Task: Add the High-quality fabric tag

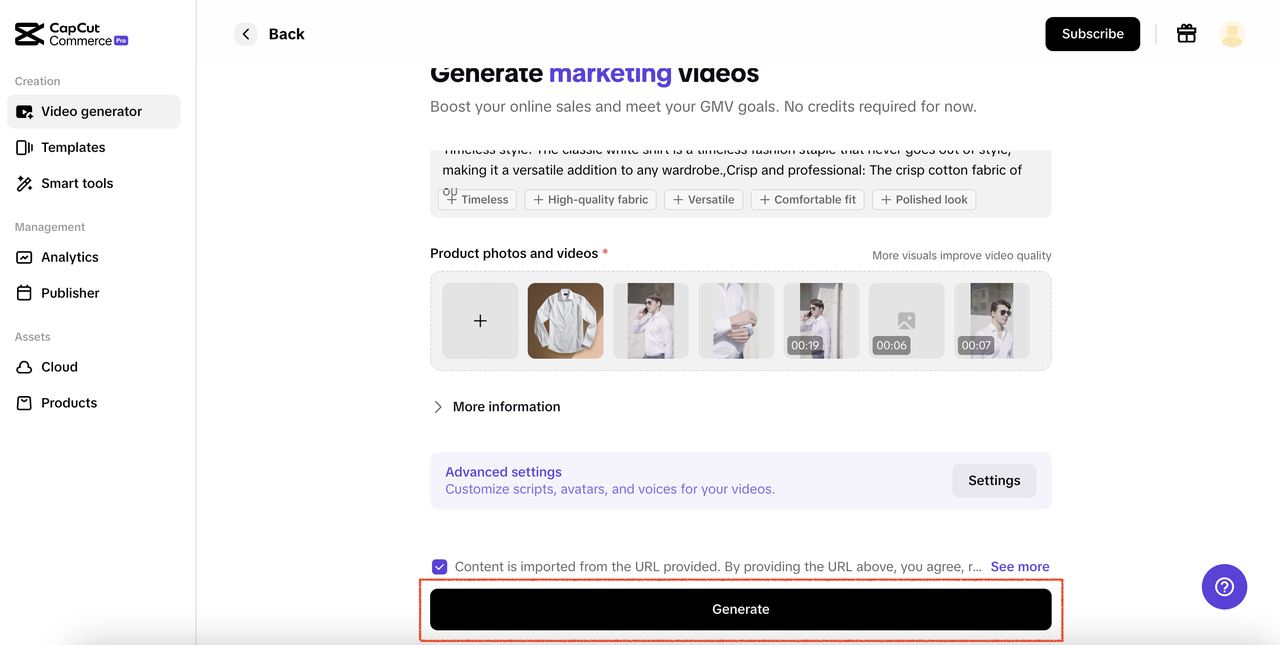Action: pos(591,200)
